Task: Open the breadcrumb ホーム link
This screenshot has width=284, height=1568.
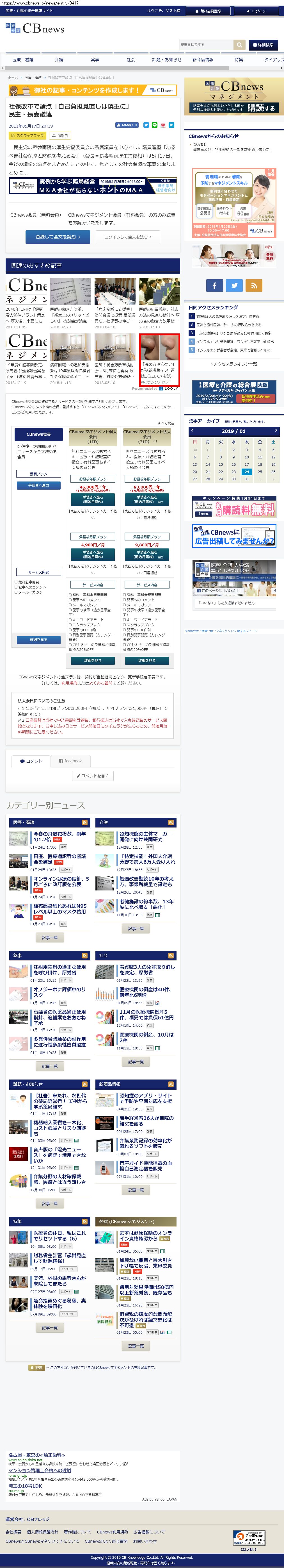Action: coord(13,78)
